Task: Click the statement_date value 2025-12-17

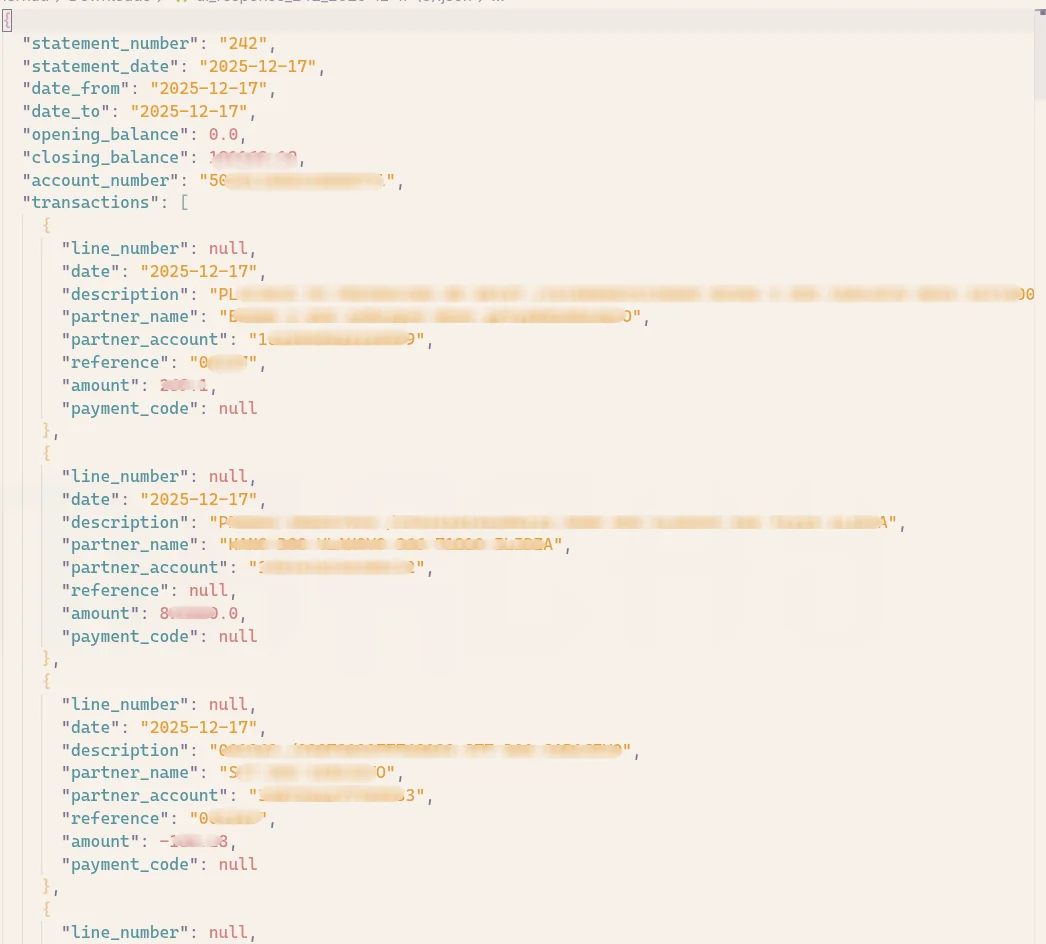Action: tap(262, 66)
